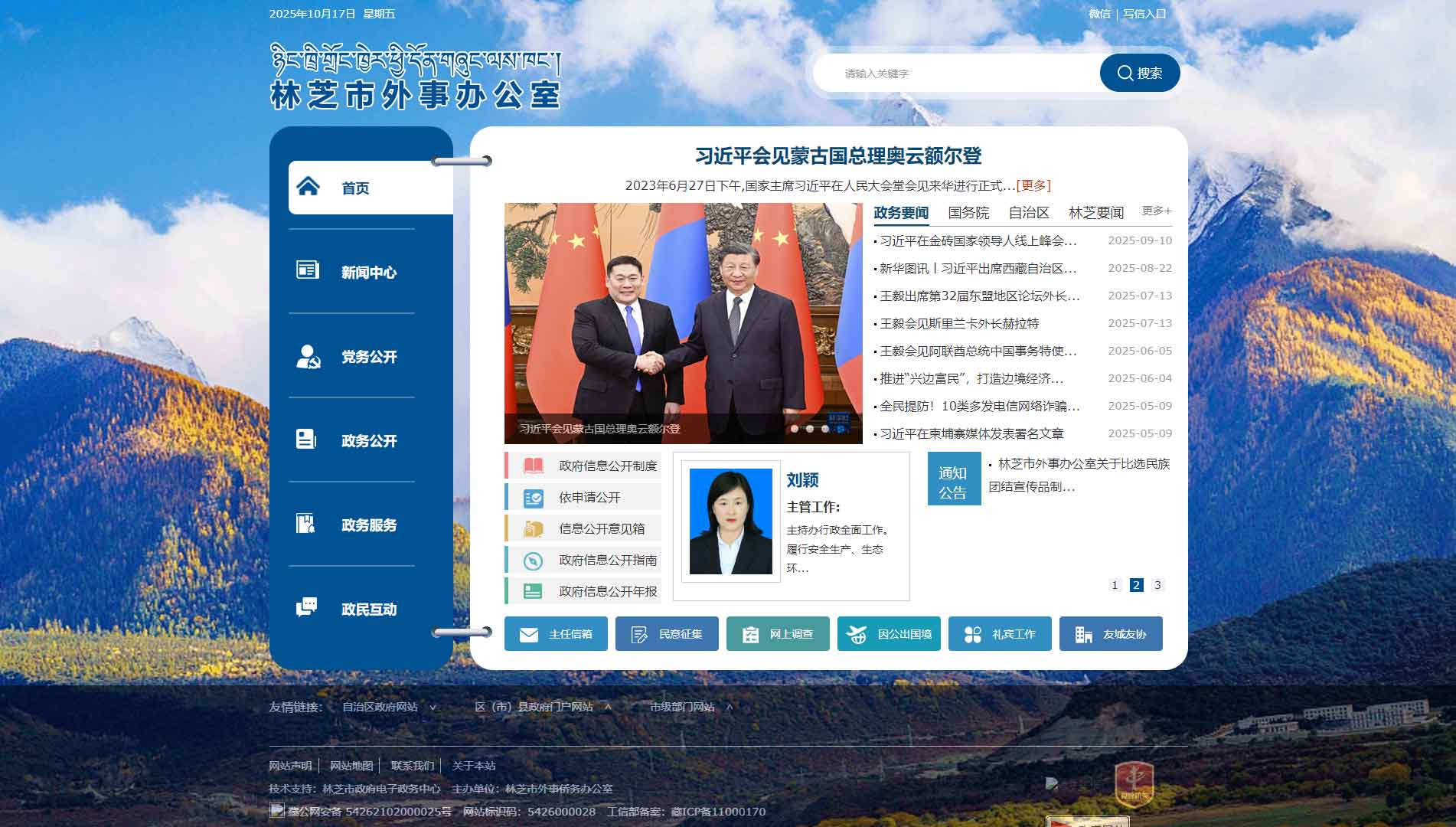
Task: Click the 政务服务 sidebar icon
Action: pyautogui.click(x=305, y=524)
